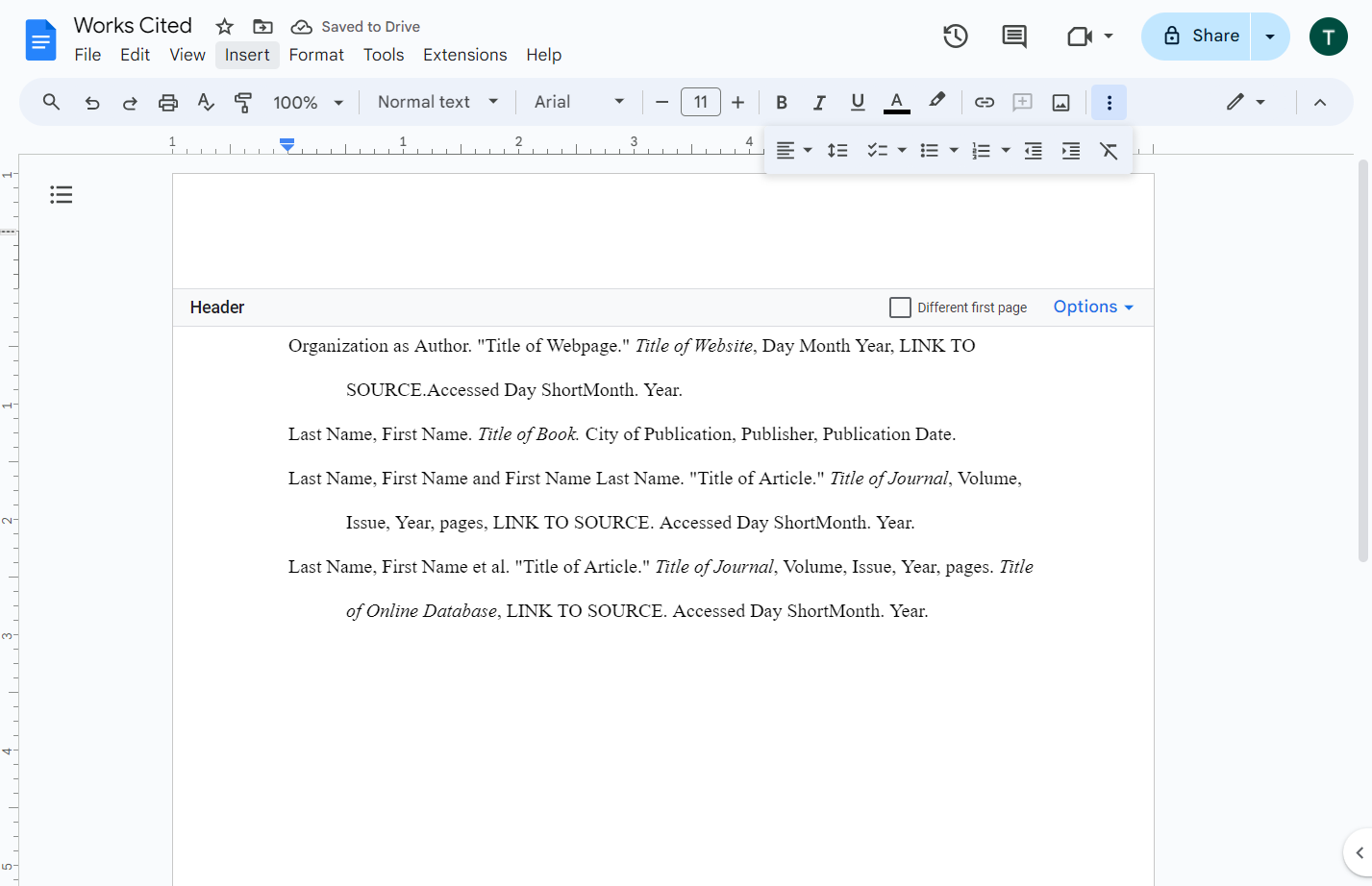Screen dimensions: 1372x886
Task: Undo the last action
Action: [x=92, y=102]
